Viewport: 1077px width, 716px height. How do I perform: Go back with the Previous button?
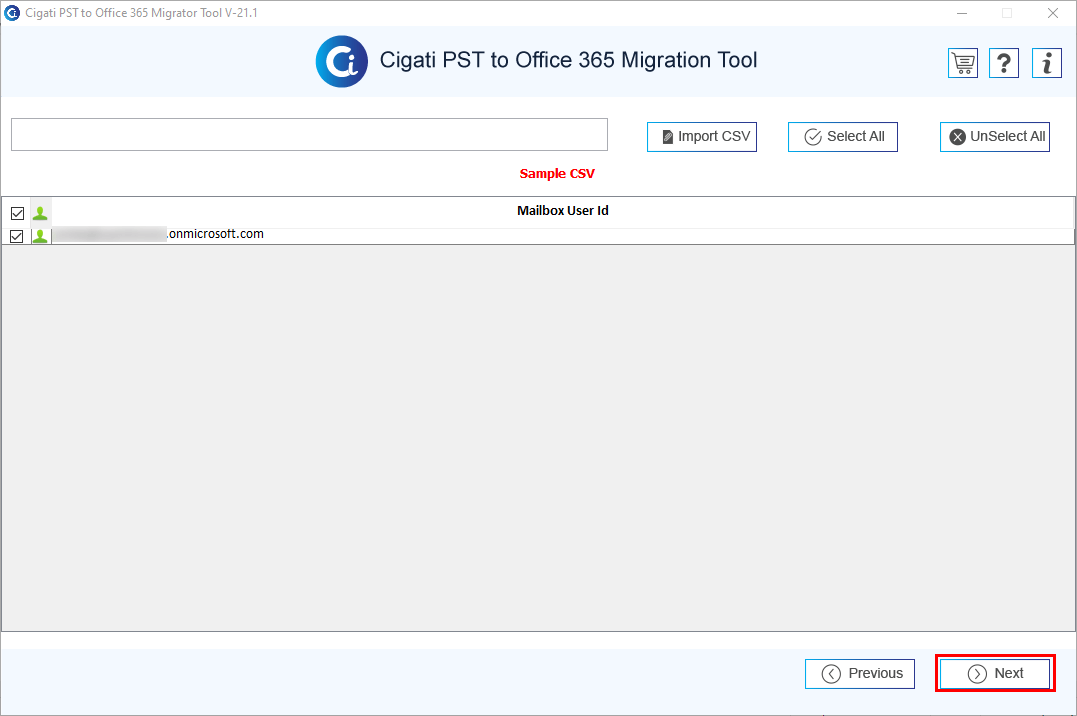(860, 673)
